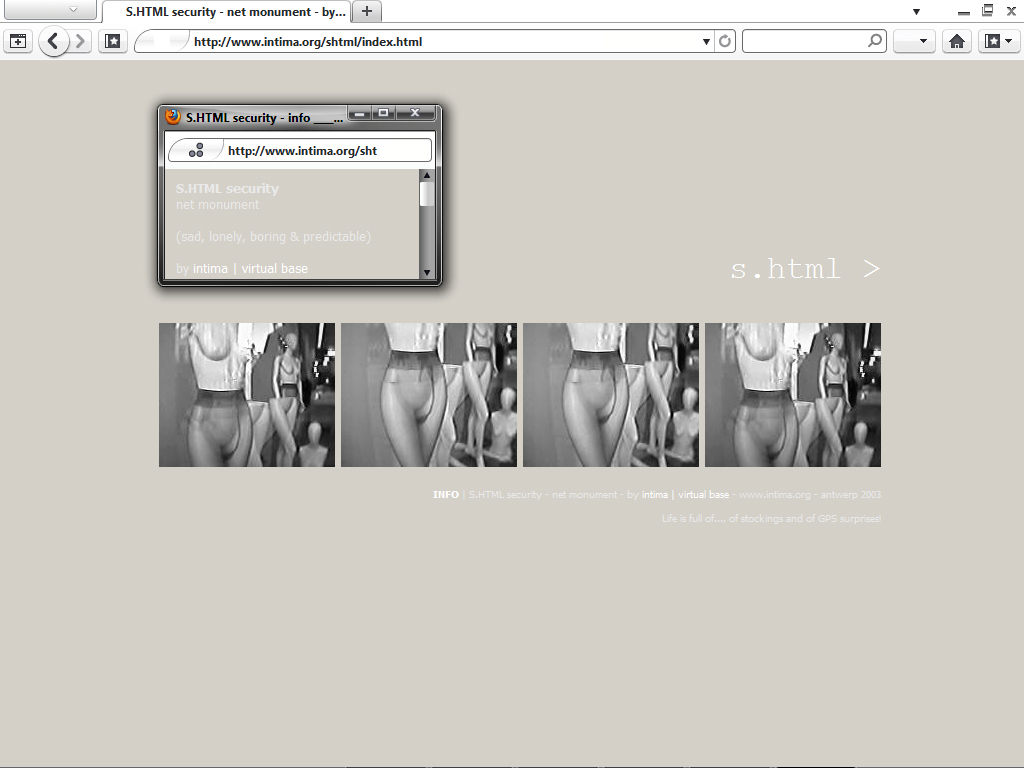The height and width of the screenshot is (768, 1024).
Task: Click the search magnifier icon
Action: 875,41
